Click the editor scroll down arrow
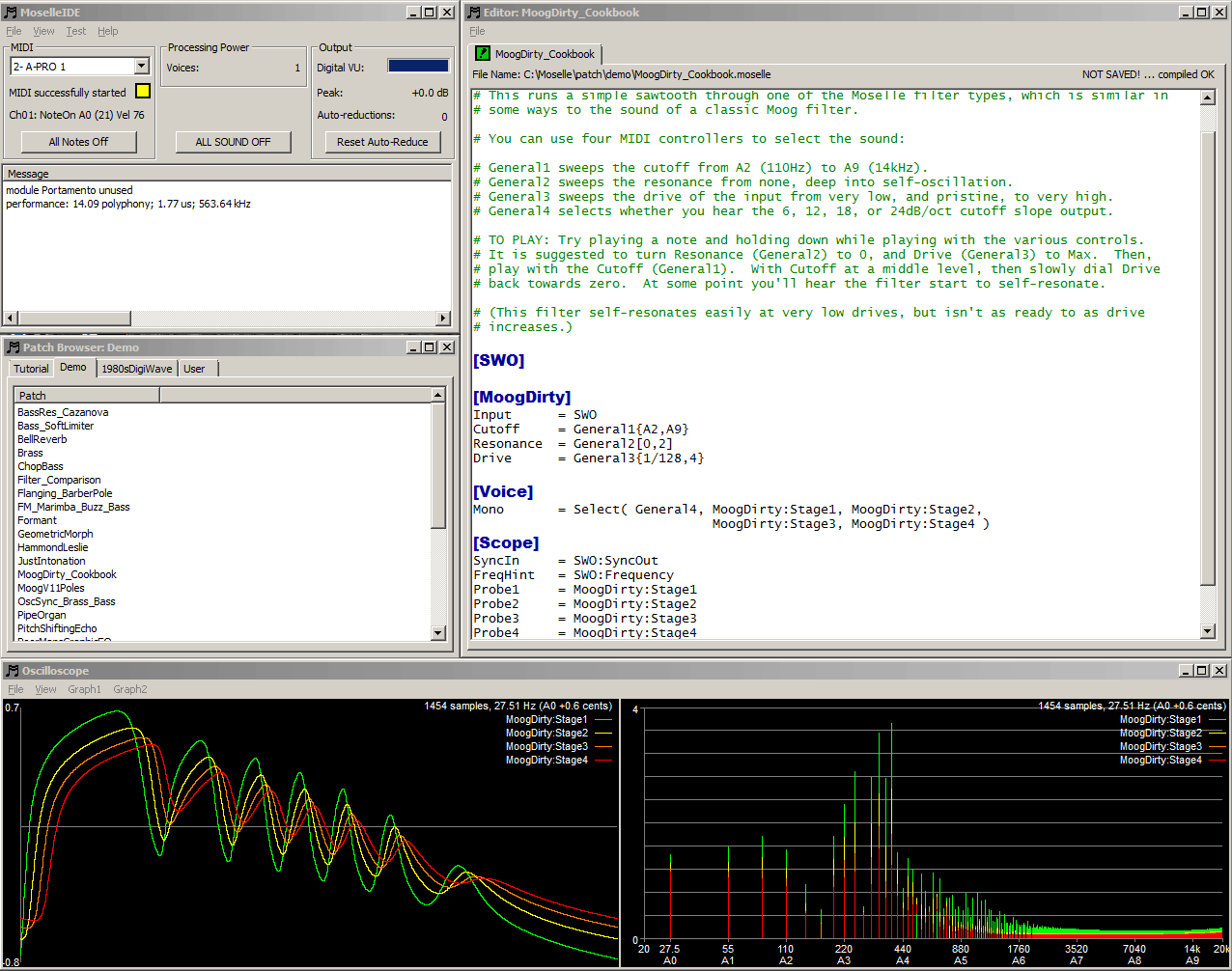The image size is (1232, 971). (1208, 631)
